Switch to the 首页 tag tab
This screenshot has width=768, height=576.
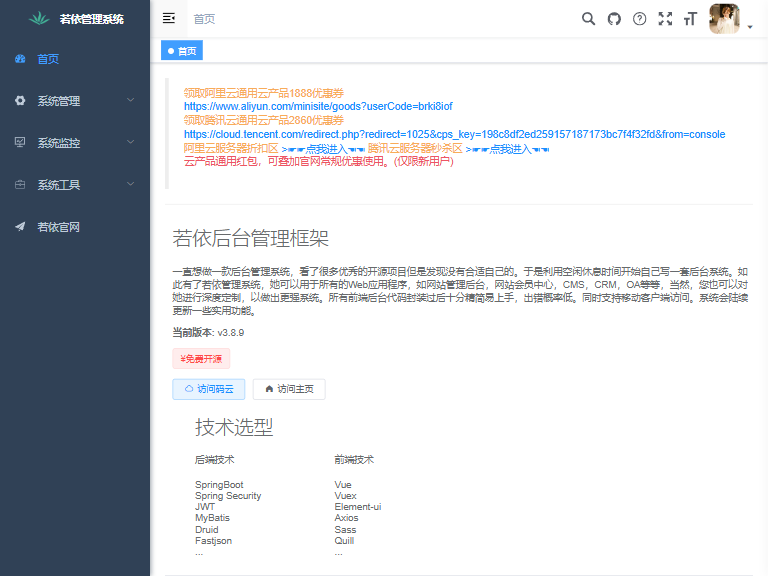pyautogui.click(x=182, y=51)
